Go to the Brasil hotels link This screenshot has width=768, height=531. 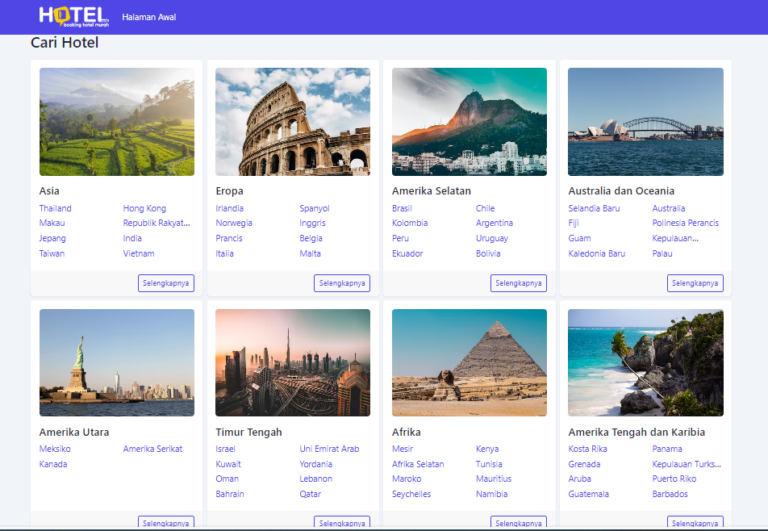tap(402, 208)
